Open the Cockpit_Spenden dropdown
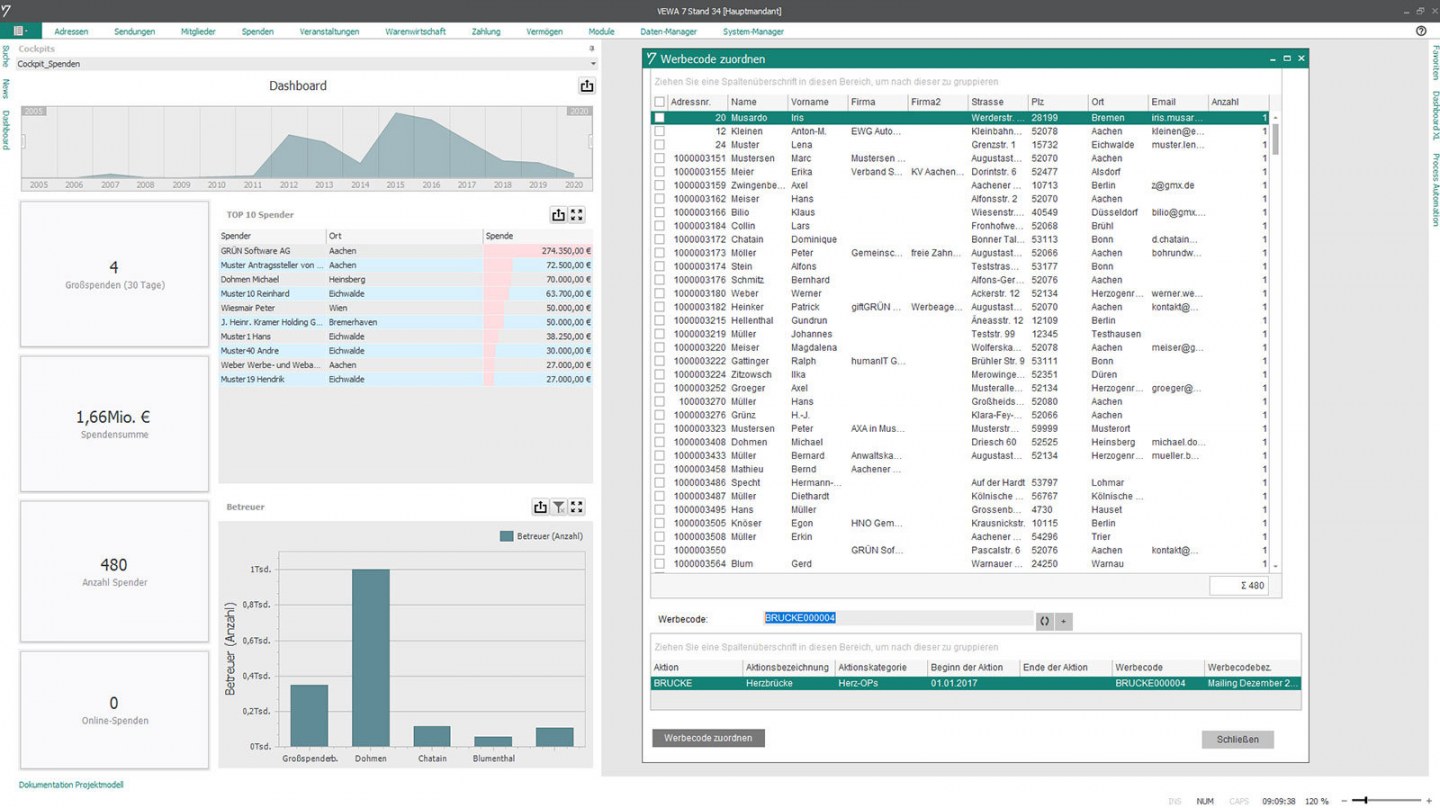The width and height of the screenshot is (1440, 808). pos(592,64)
